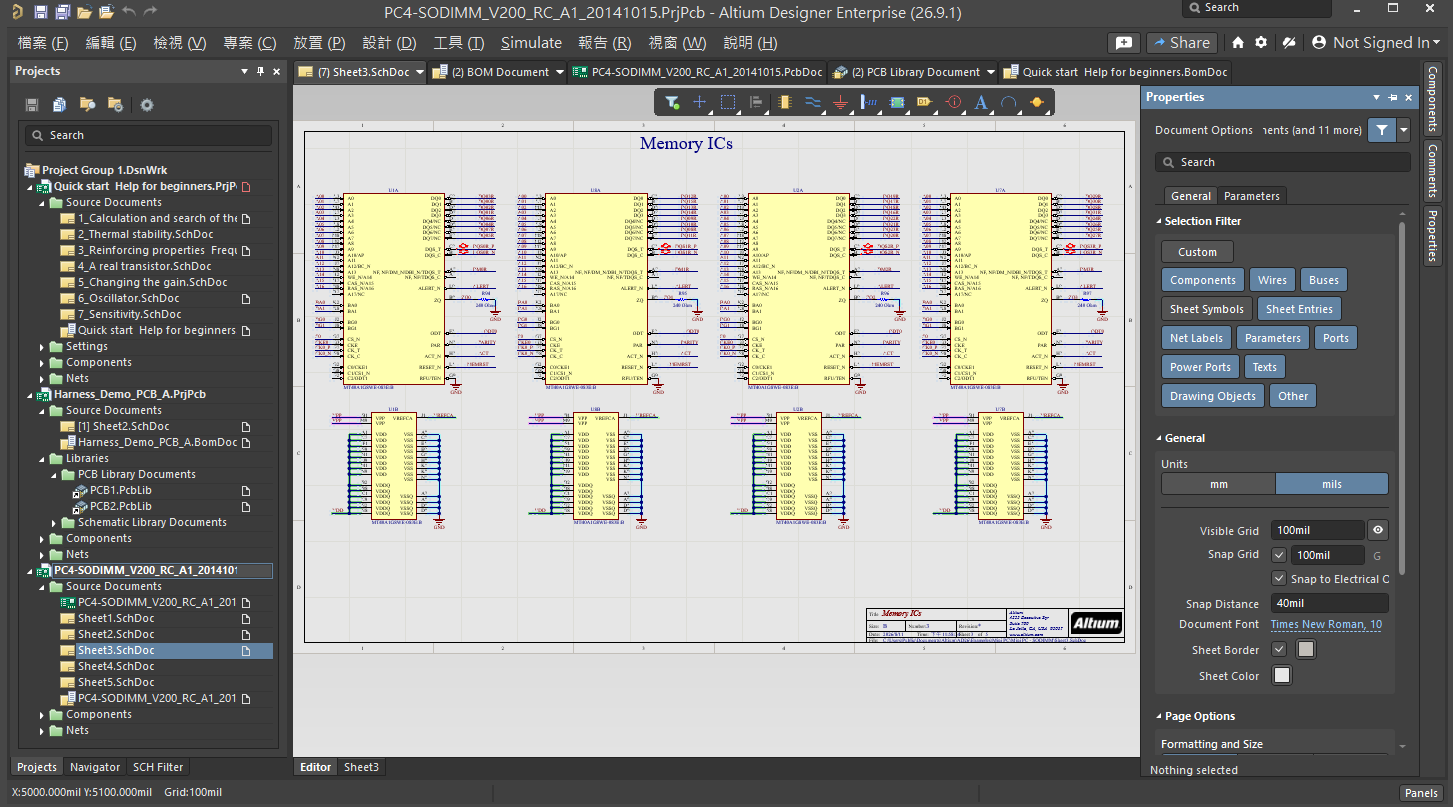
Task: Collapse the Libraries folder in Harness project
Action: point(42,459)
